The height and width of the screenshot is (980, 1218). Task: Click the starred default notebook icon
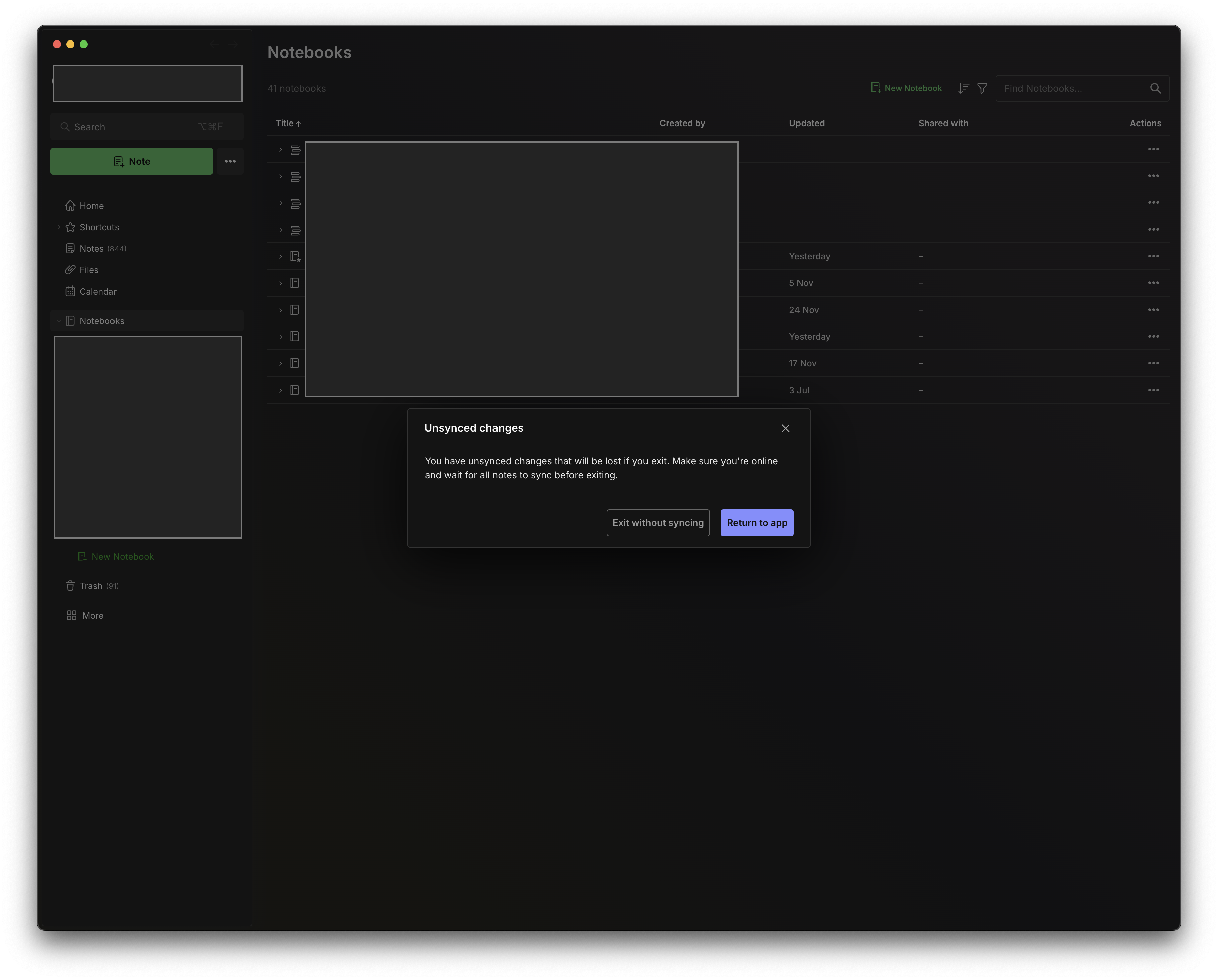(295, 256)
